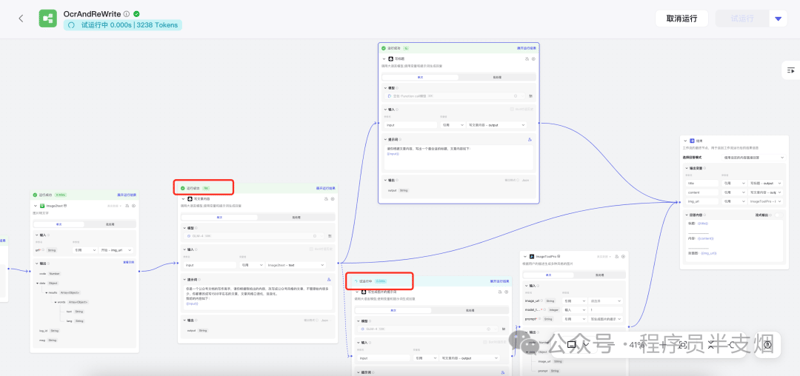The height and width of the screenshot is (376, 800).
Task: Switch to second tab in Image2text node
Action: [110, 224]
